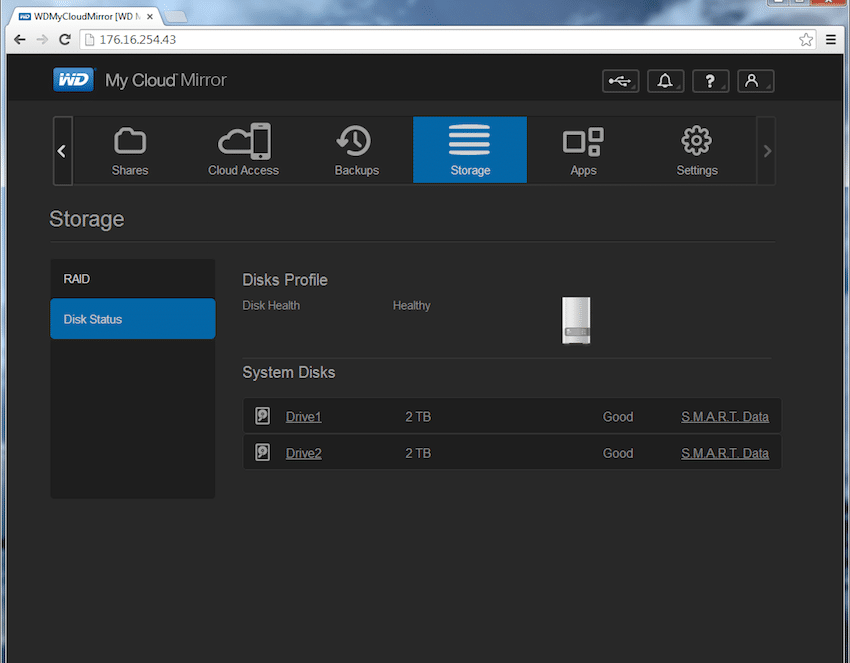Open the Drive2 link
Screen dimensions: 850x663
pos(304,453)
